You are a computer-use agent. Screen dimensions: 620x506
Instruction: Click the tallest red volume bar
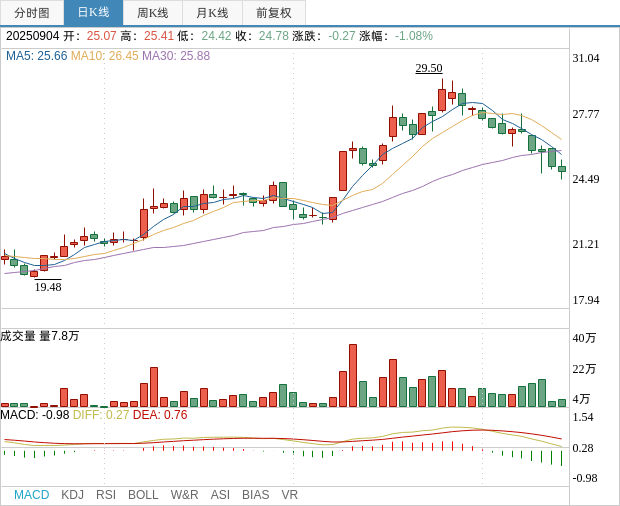(353, 375)
